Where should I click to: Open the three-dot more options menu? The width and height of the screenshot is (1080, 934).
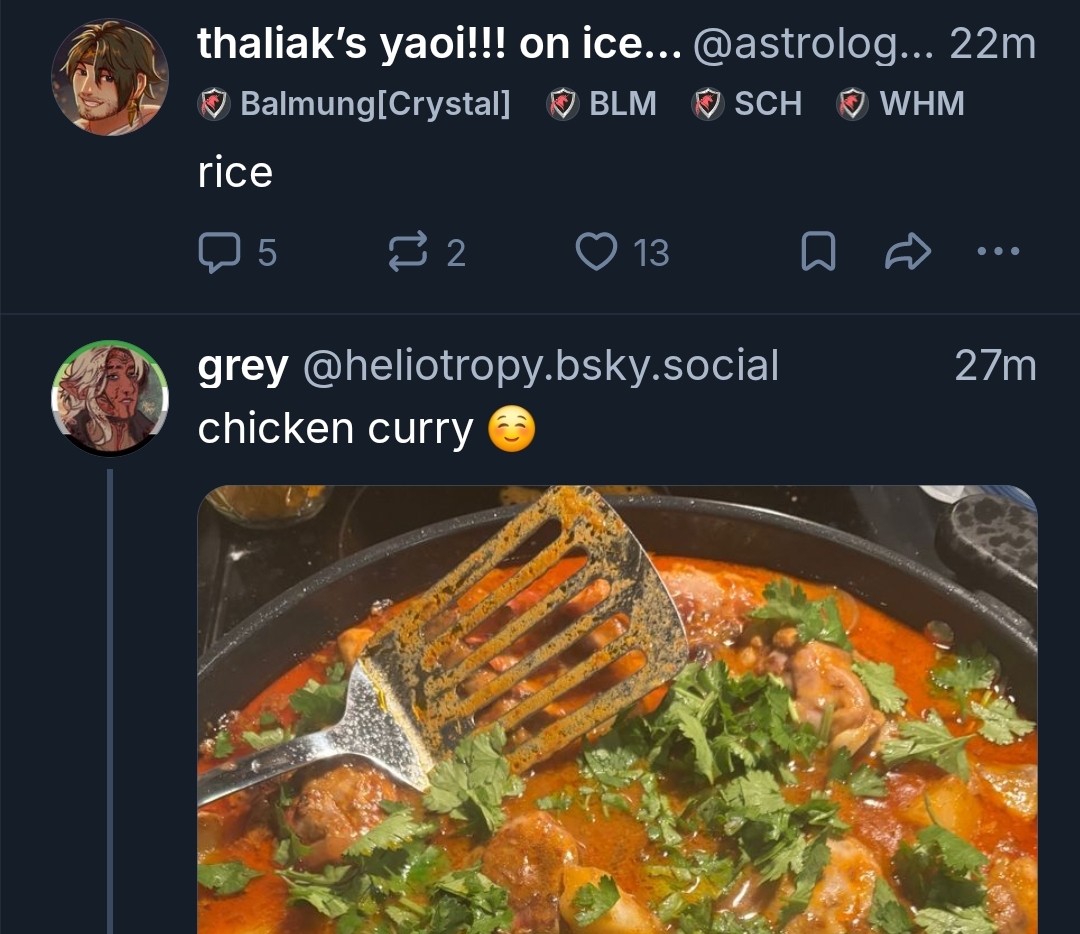(997, 252)
